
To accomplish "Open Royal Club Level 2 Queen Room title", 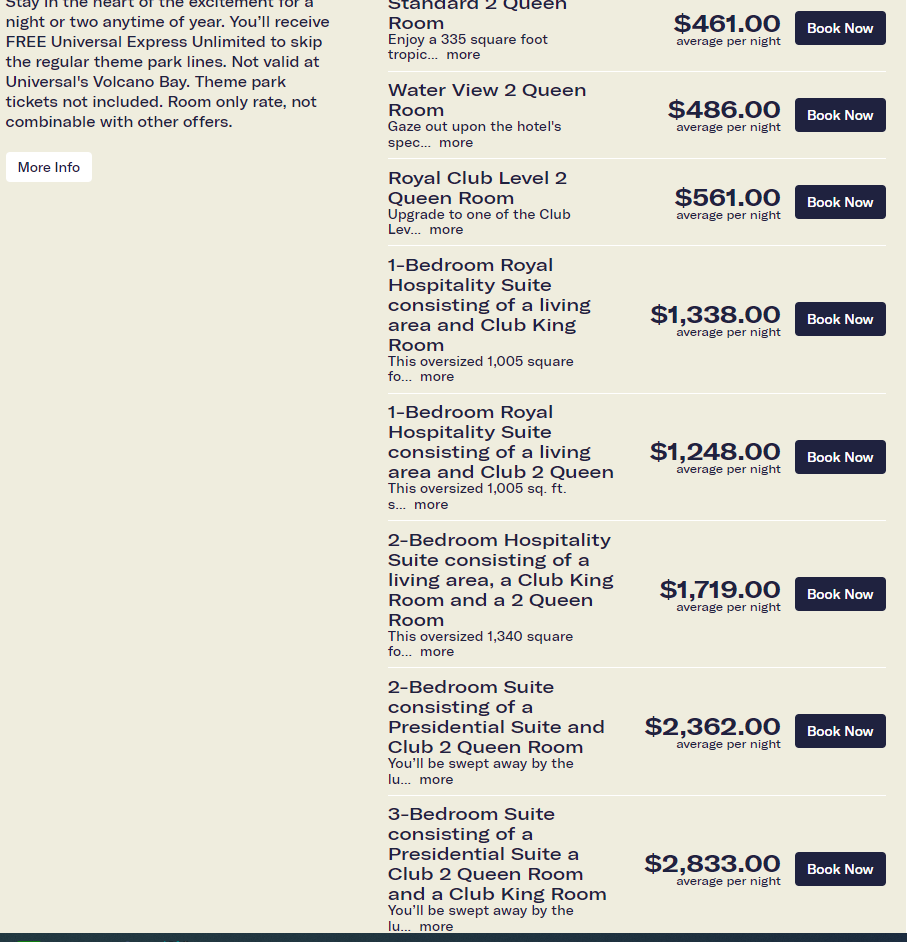I will click(477, 188).
